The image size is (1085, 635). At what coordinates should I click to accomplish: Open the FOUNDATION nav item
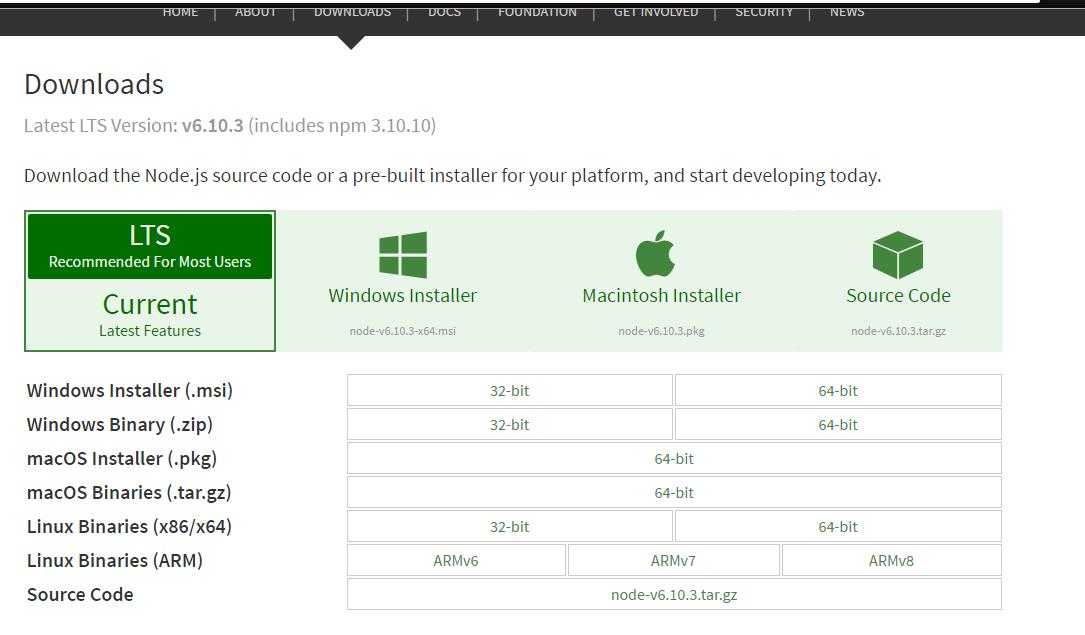click(x=537, y=12)
